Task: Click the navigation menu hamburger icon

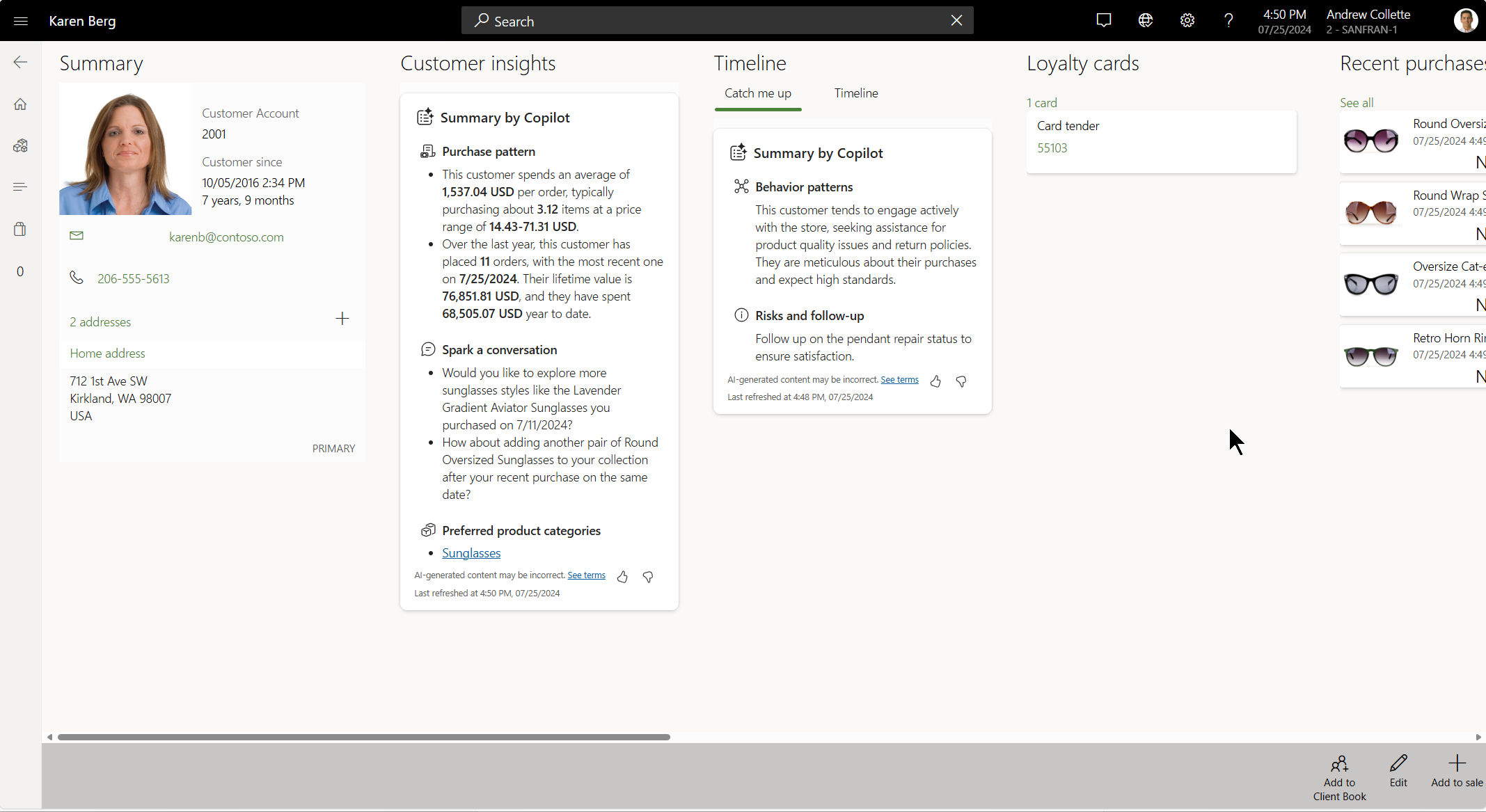Action: pos(21,20)
